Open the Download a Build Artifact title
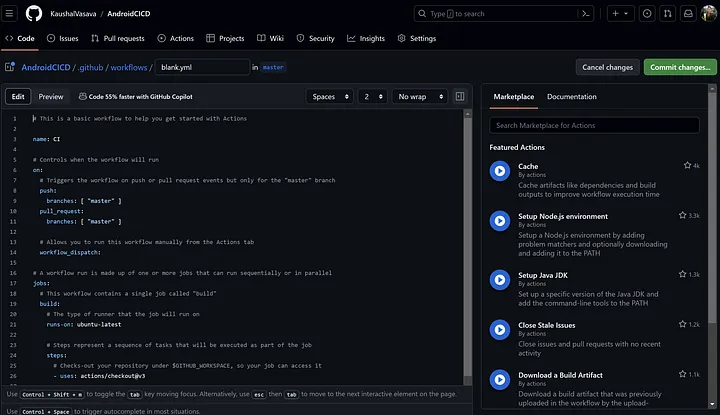Screen dimensions: 720x415 560,375
